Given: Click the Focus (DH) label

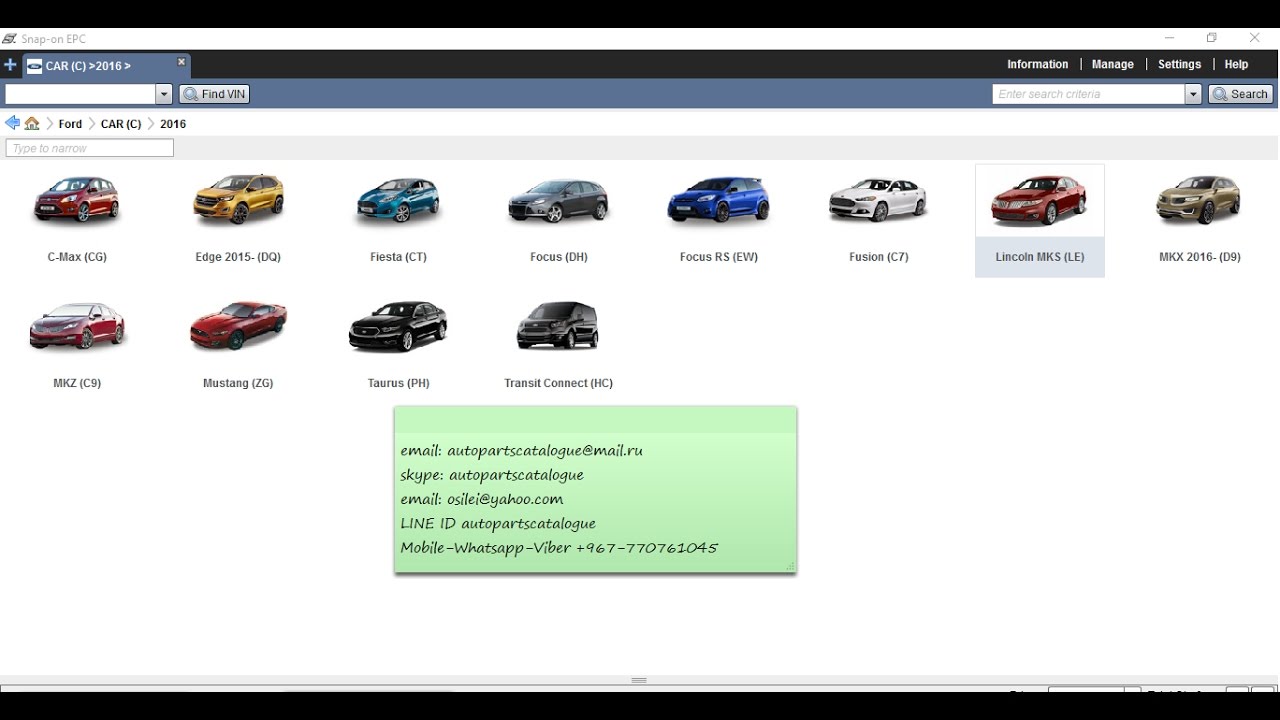Looking at the screenshot, I should 558,257.
